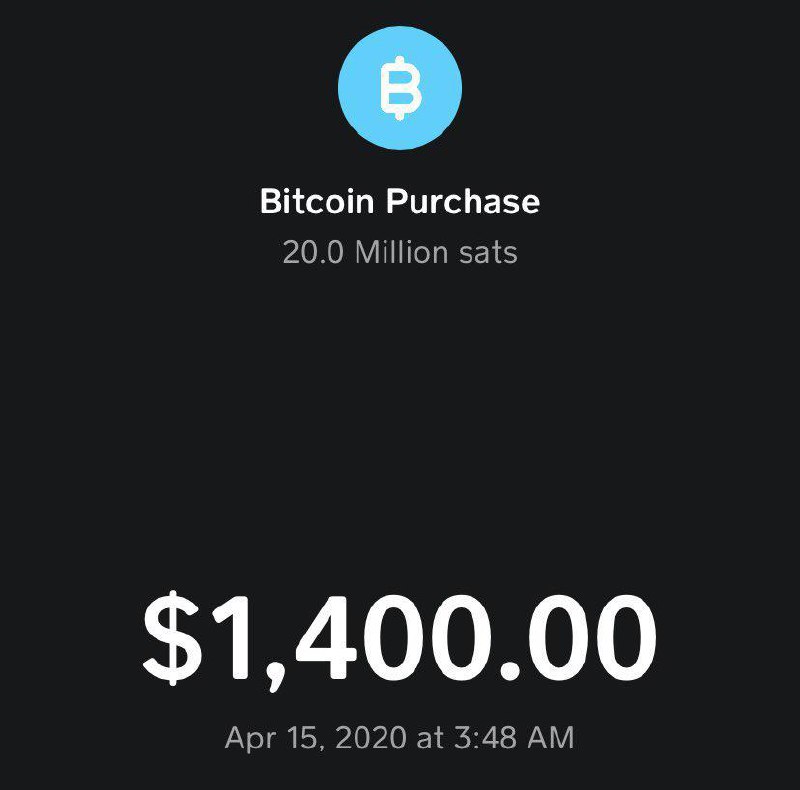The image size is (800, 790).
Task: Tap the word Purchase in the title
Action: (x=463, y=201)
